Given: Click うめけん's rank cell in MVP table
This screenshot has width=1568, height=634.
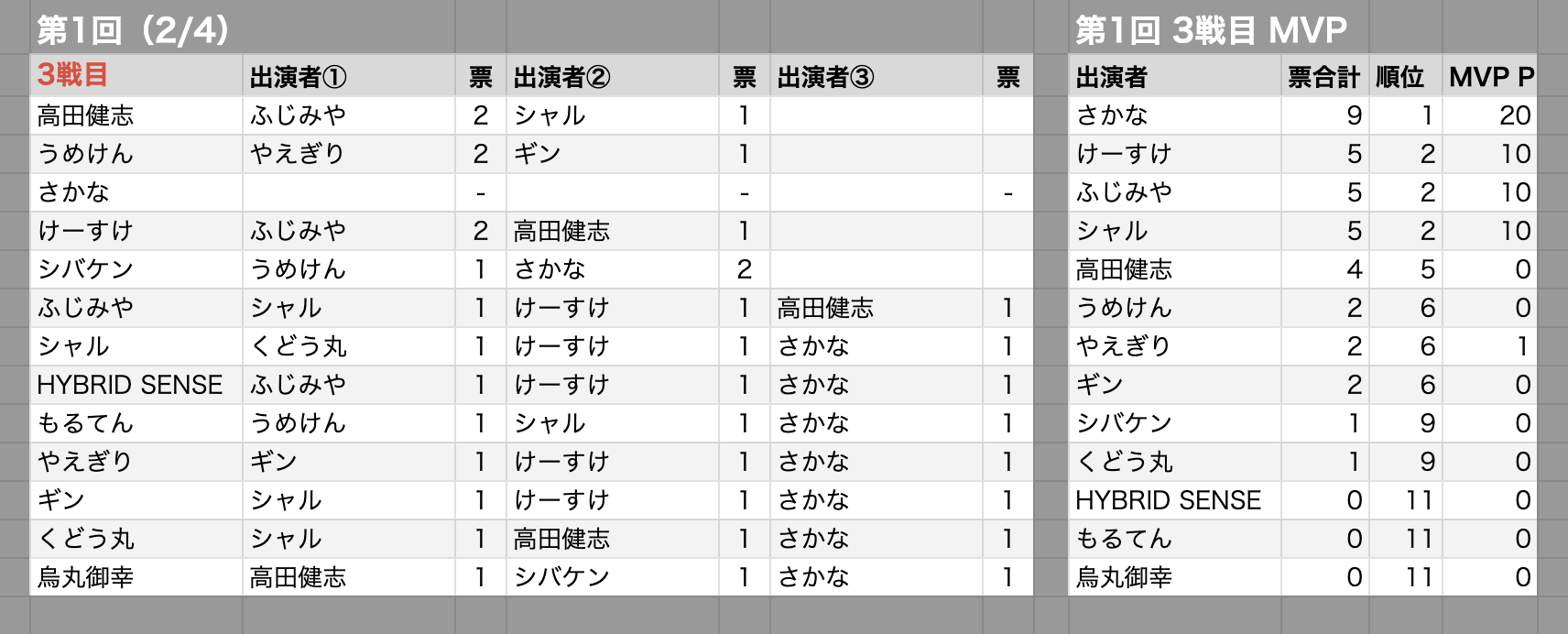Looking at the screenshot, I should (1405, 308).
